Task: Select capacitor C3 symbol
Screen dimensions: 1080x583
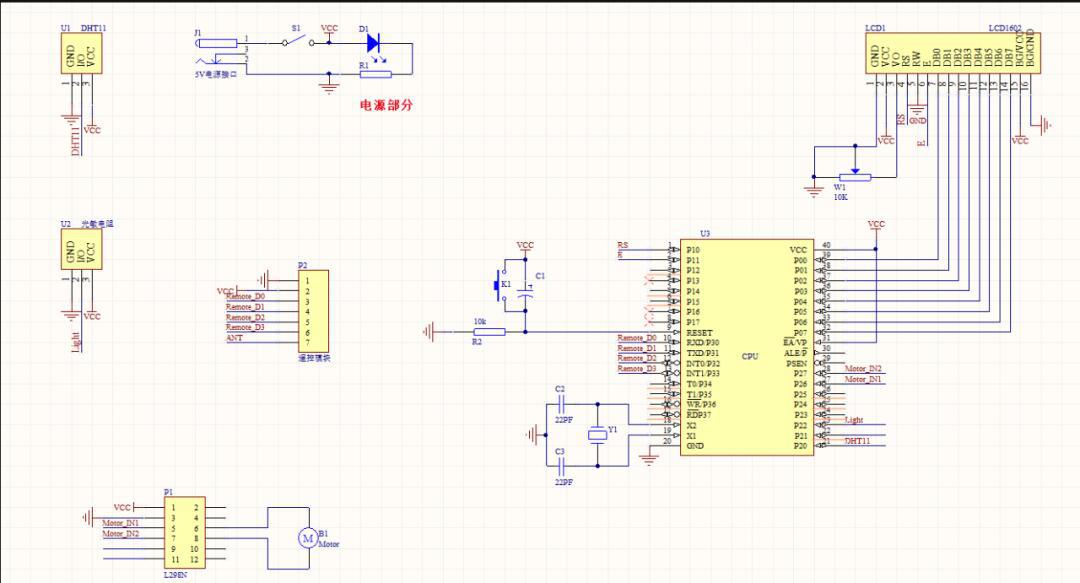Action: tap(560, 466)
